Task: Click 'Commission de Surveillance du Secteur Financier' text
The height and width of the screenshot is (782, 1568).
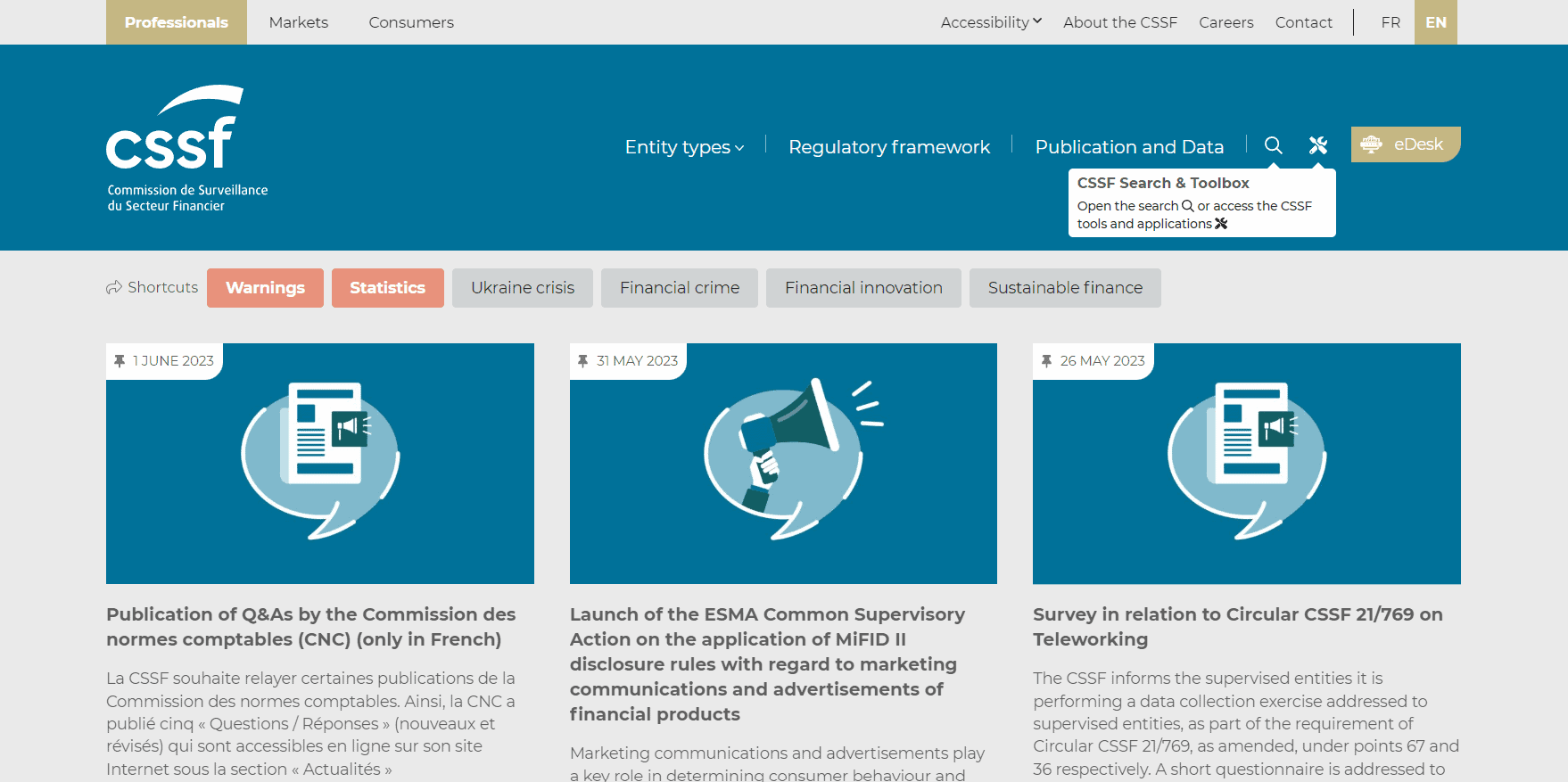Action: click(187, 198)
